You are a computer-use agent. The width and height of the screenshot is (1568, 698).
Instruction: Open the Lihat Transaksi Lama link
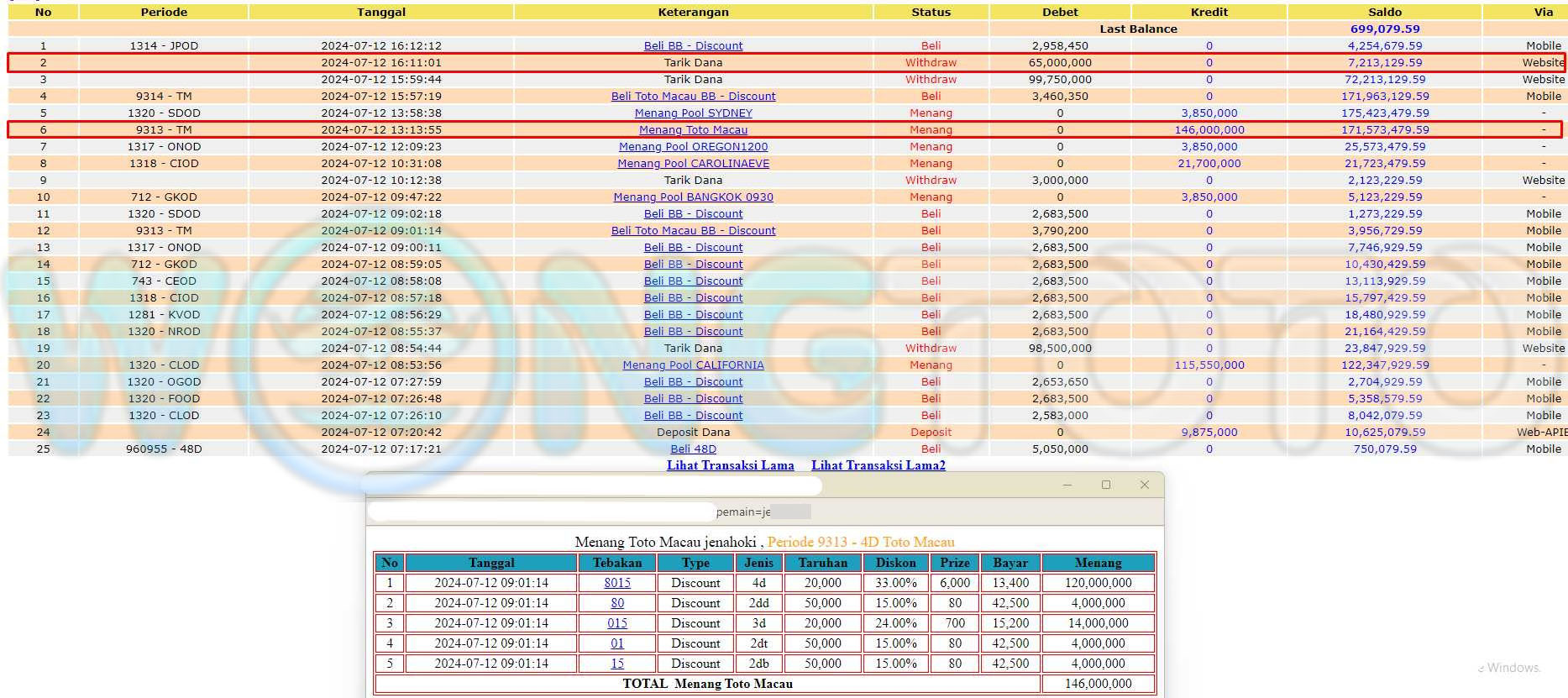coord(730,465)
